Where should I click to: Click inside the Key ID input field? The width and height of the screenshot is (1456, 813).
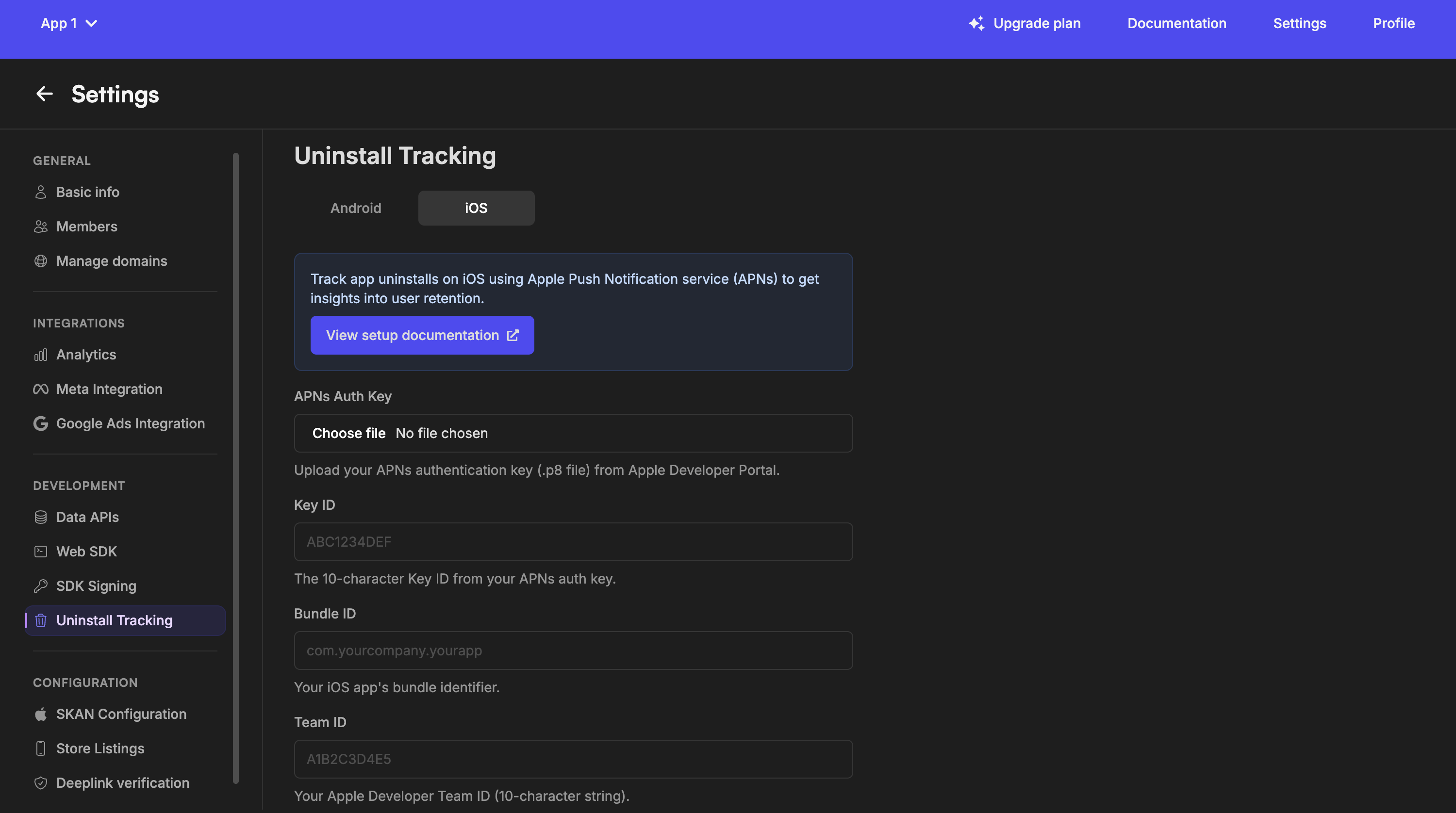pyautogui.click(x=573, y=542)
